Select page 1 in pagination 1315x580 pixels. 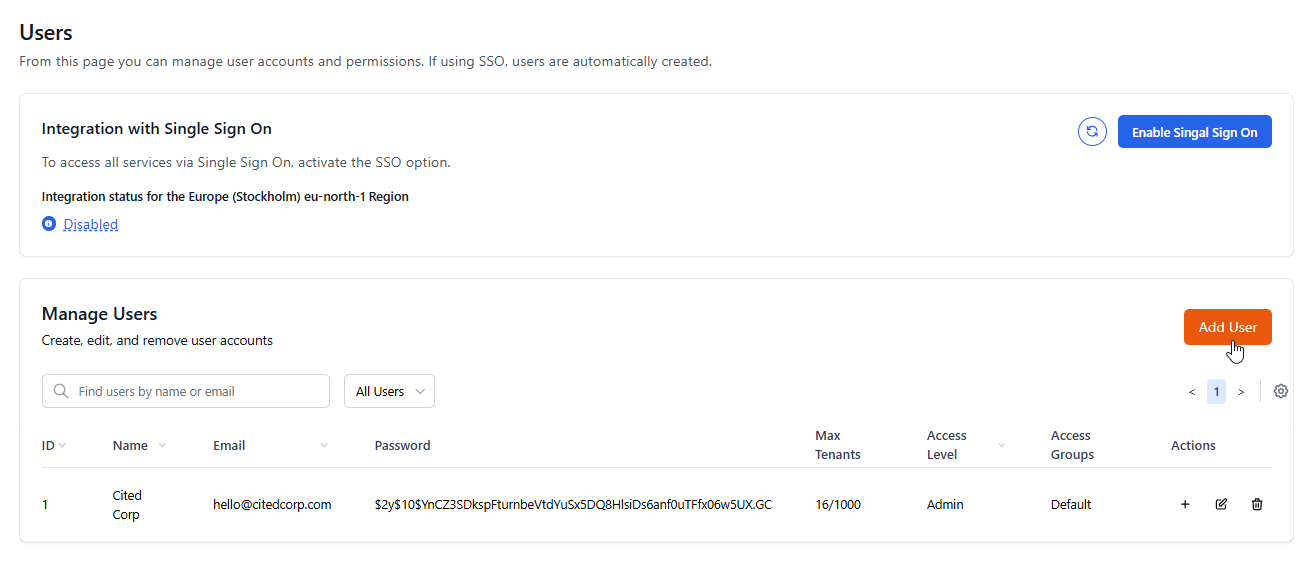coord(1216,391)
